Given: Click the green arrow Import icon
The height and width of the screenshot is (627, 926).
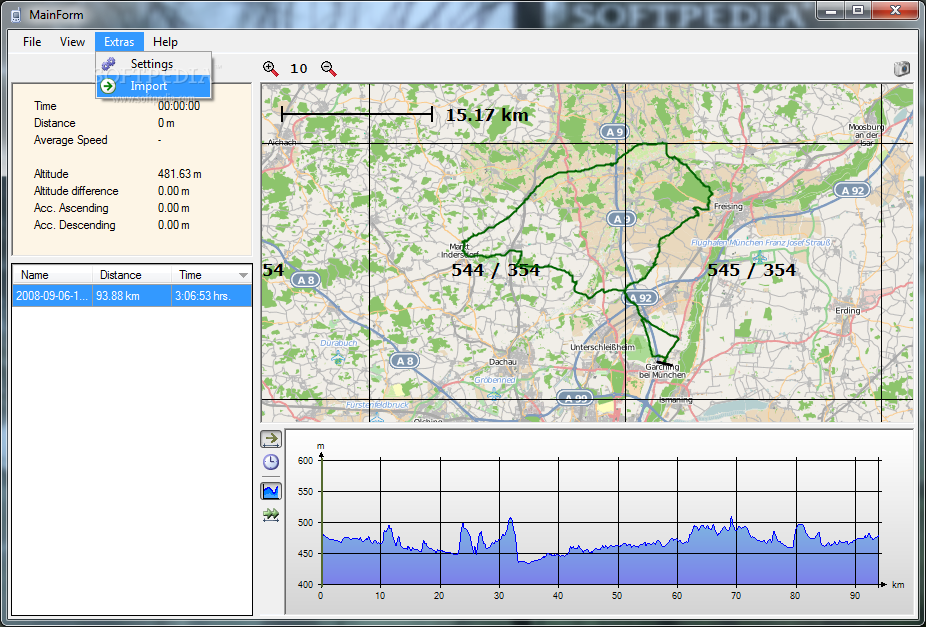Looking at the screenshot, I should [x=108, y=86].
